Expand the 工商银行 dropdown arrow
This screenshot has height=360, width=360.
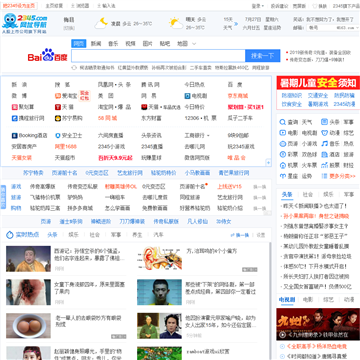pos(208,136)
